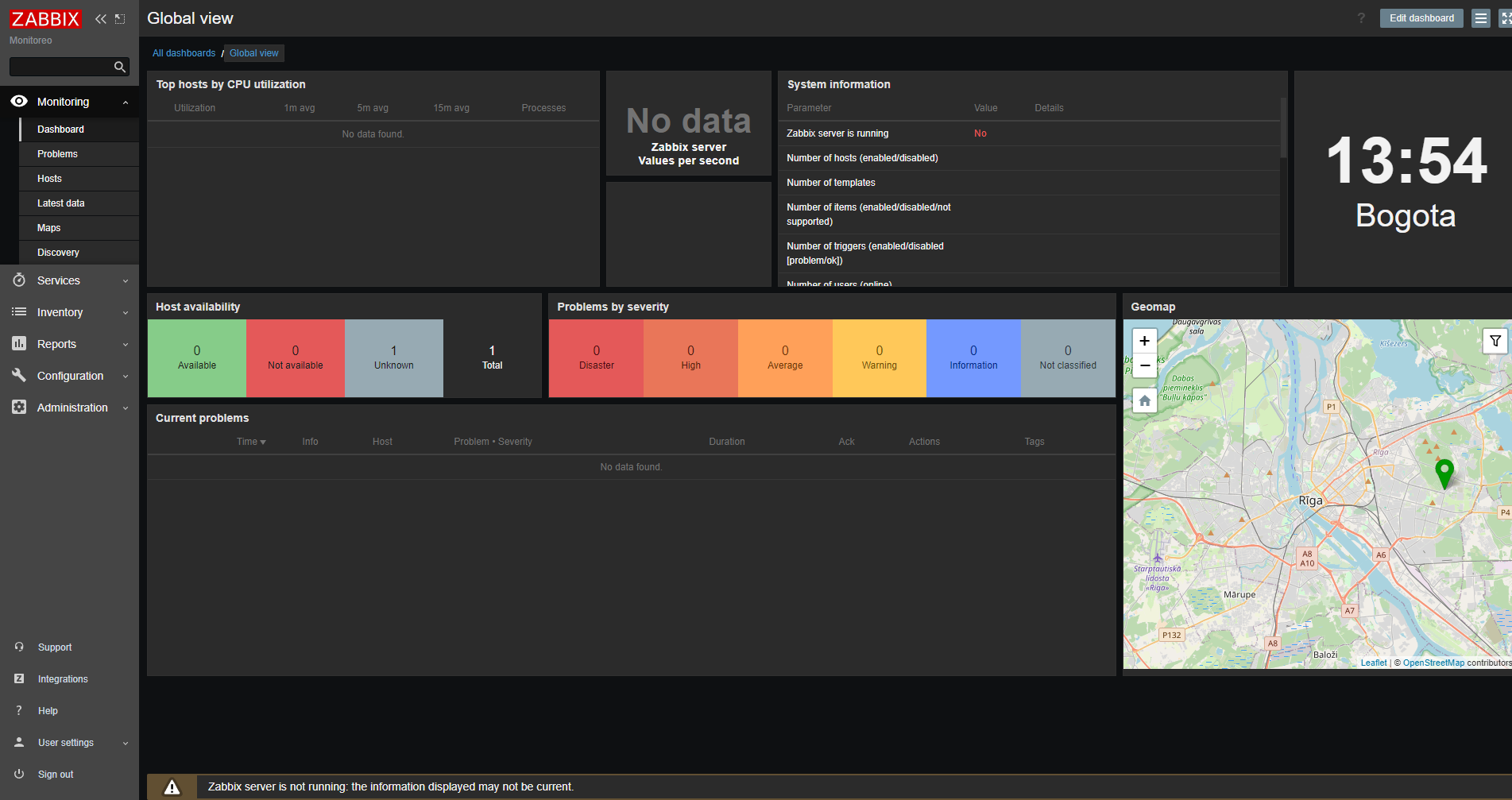Open the Latest data menu item
This screenshot has height=800, width=1512.
coord(61,203)
